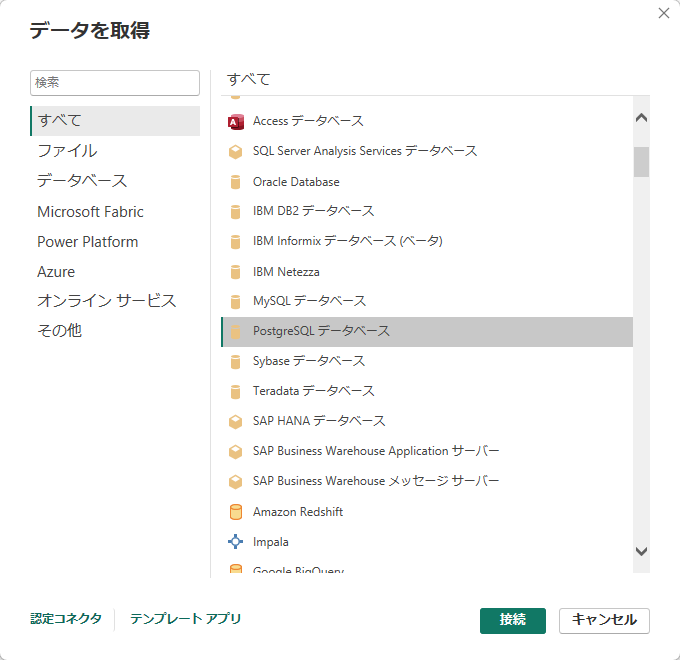The width and height of the screenshot is (680, 660).
Task: Click the SAP HANA cube icon
Action: coord(235,422)
